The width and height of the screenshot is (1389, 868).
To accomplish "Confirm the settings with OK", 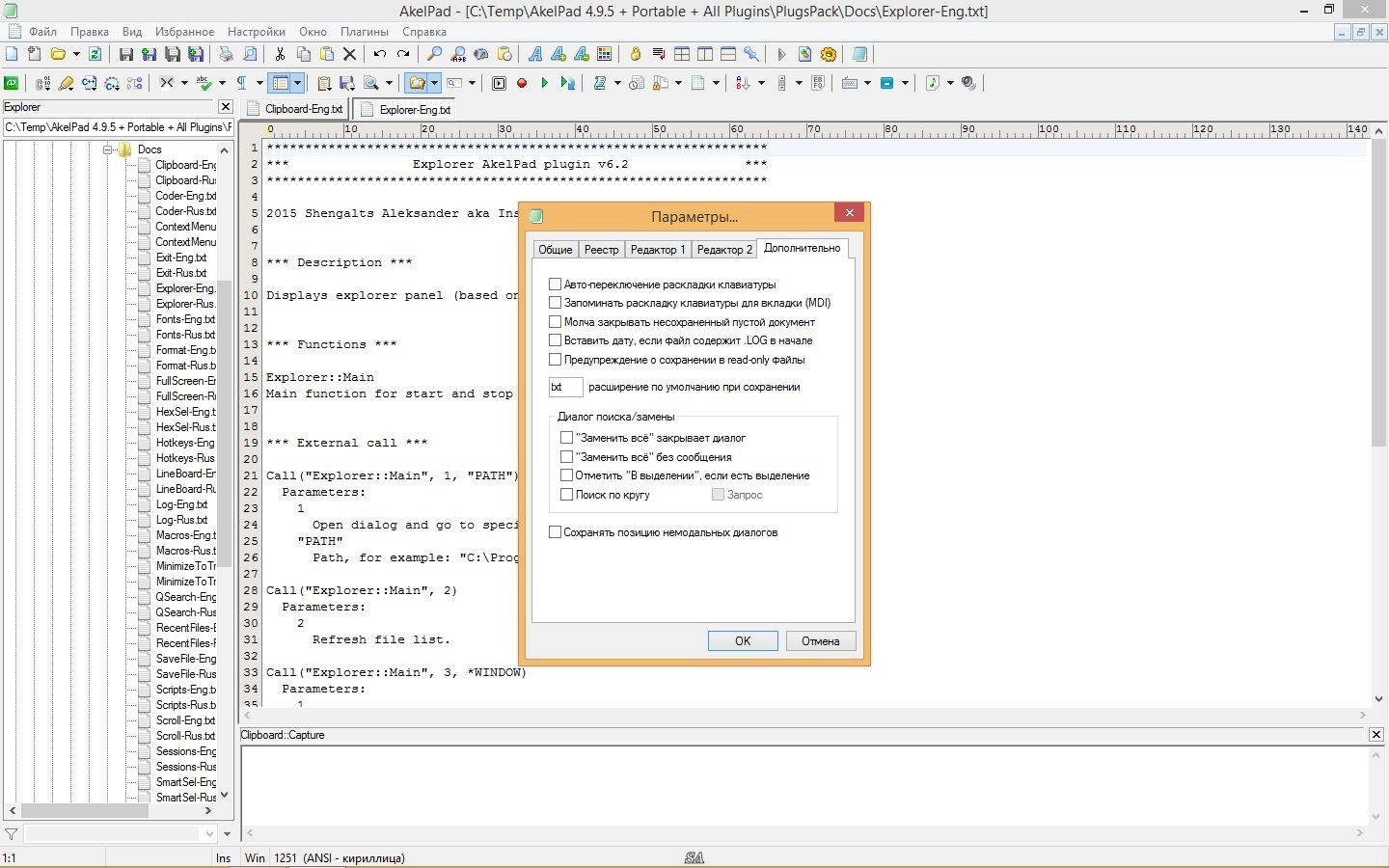I will 743,641.
